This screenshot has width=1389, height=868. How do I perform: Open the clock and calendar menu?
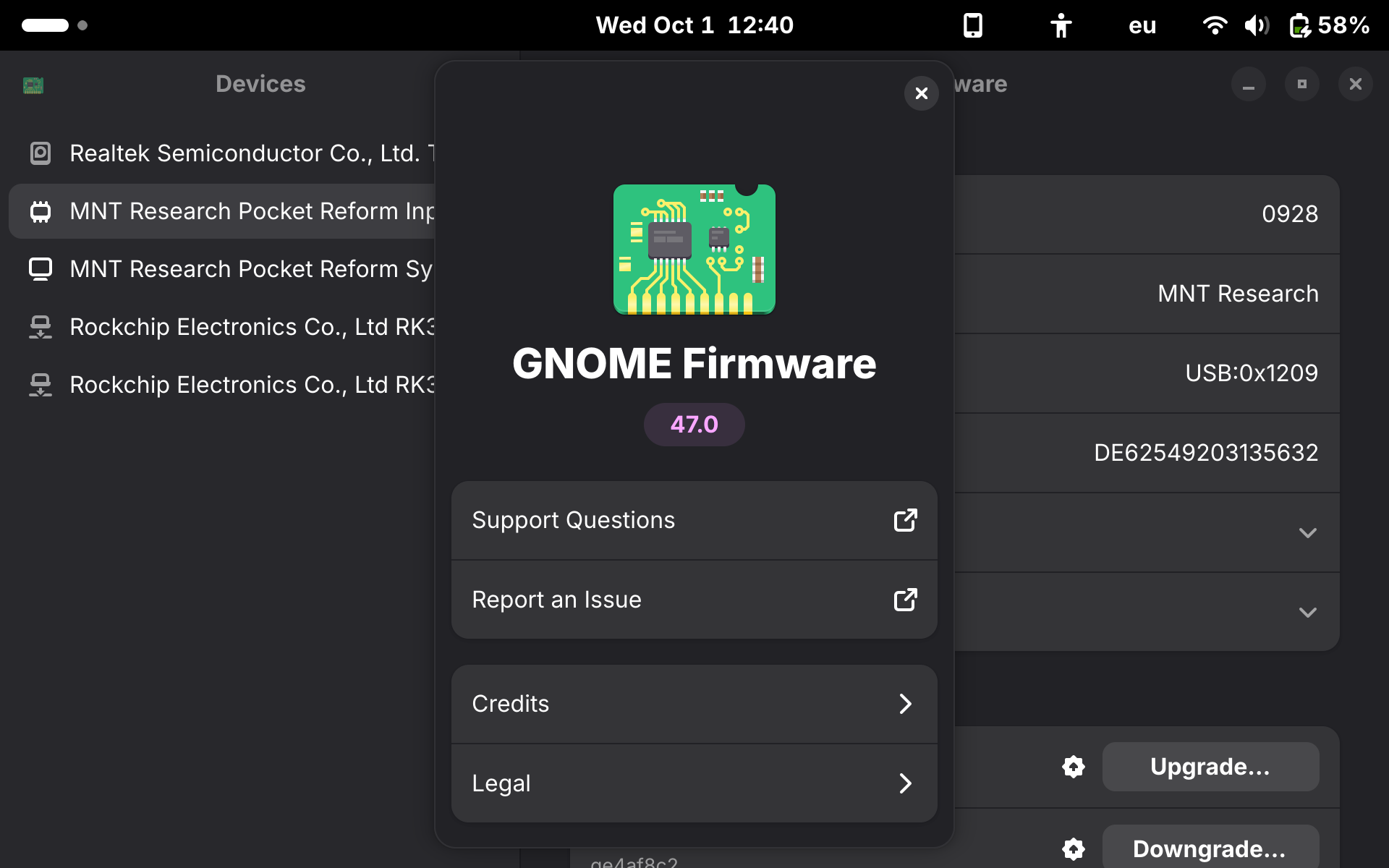pos(694,25)
